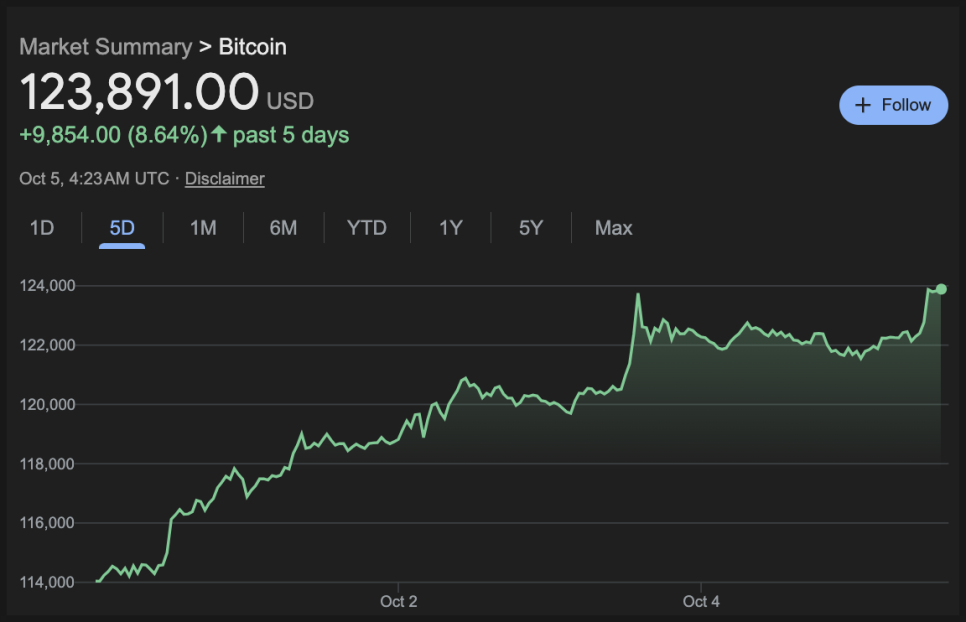Image resolution: width=966 pixels, height=622 pixels.
Task: Show the 6M price history
Action: tap(283, 228)
